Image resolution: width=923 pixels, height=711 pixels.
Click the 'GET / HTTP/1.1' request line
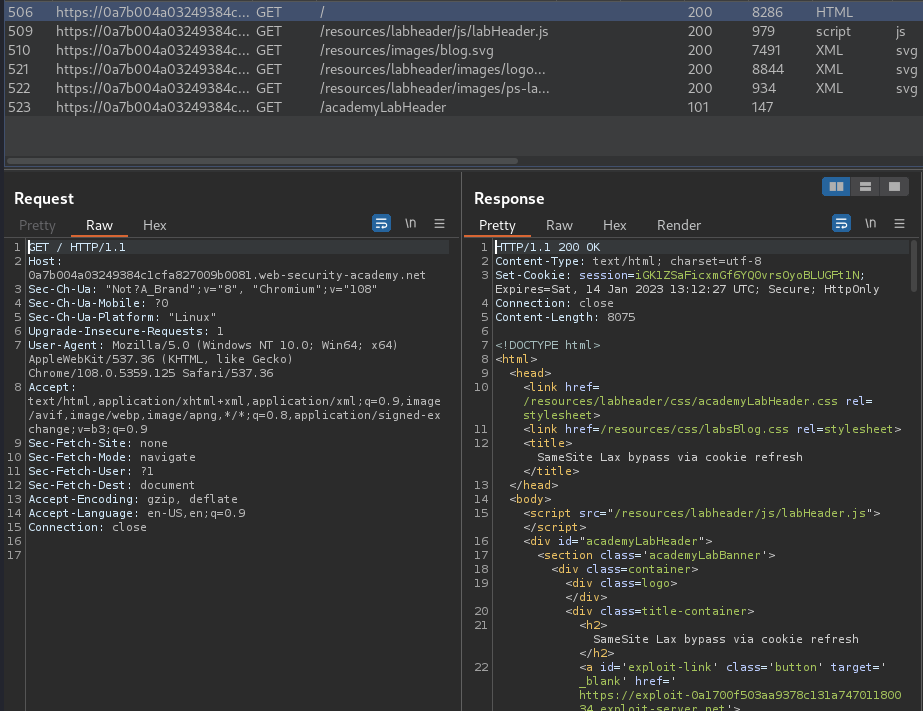(x=77, y=247)
